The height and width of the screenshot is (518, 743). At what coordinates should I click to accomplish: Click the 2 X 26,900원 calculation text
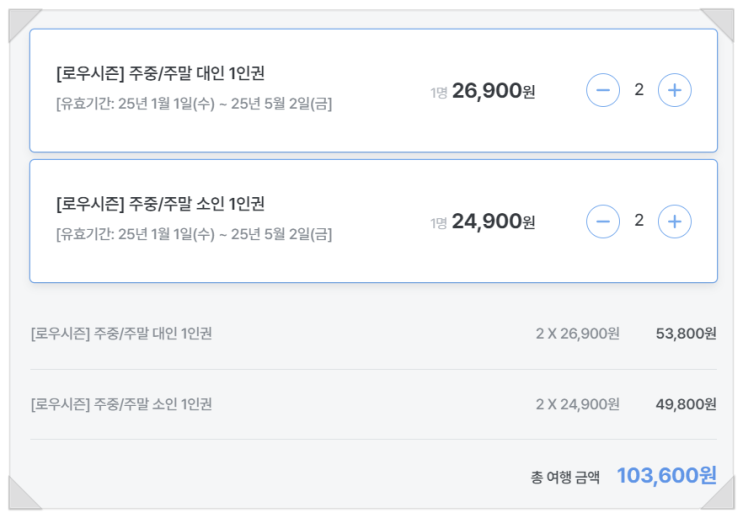point(577,334)
